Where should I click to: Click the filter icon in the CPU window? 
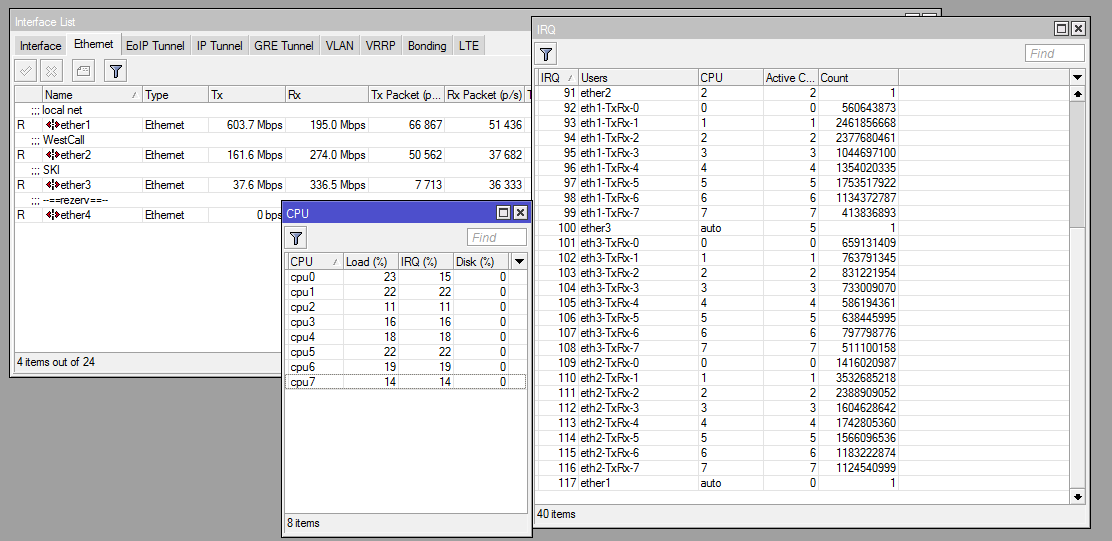(296, 237)
